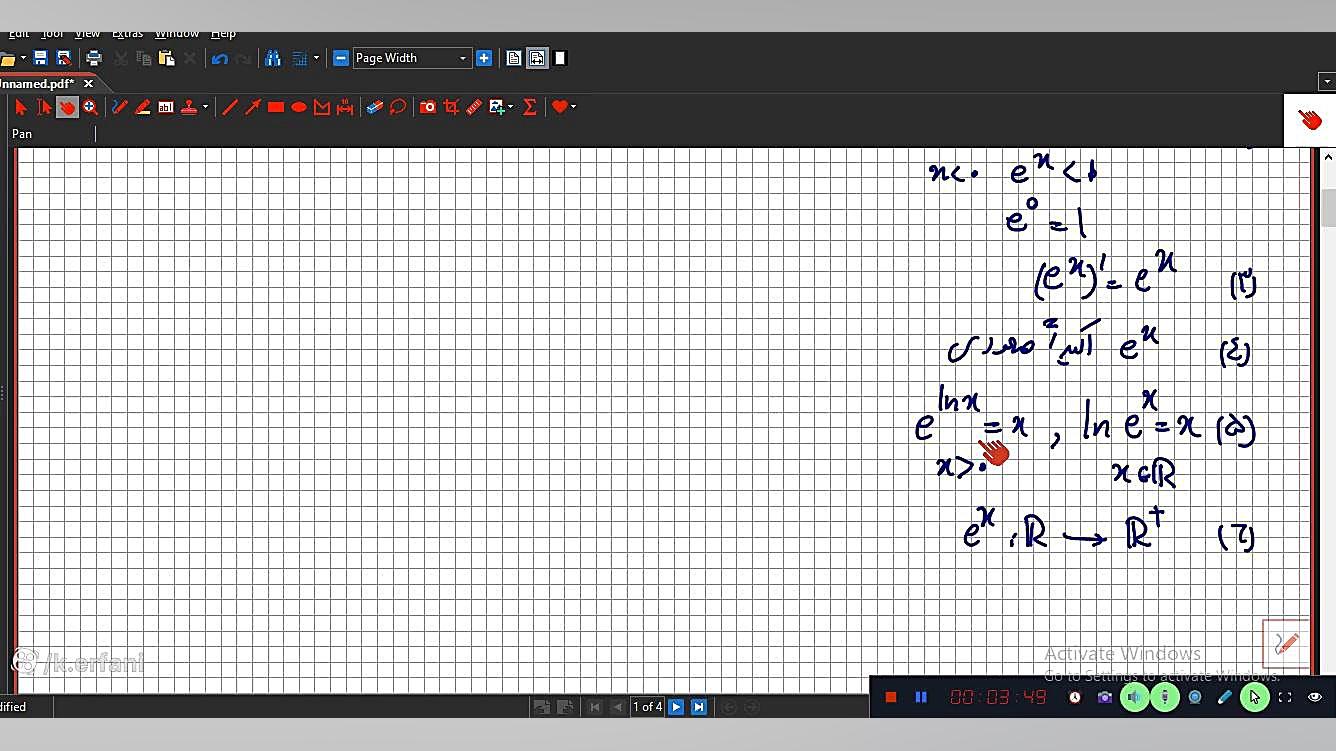Stop the screen recording
This screenshot has height=751, width=1336.
point(891,697)
